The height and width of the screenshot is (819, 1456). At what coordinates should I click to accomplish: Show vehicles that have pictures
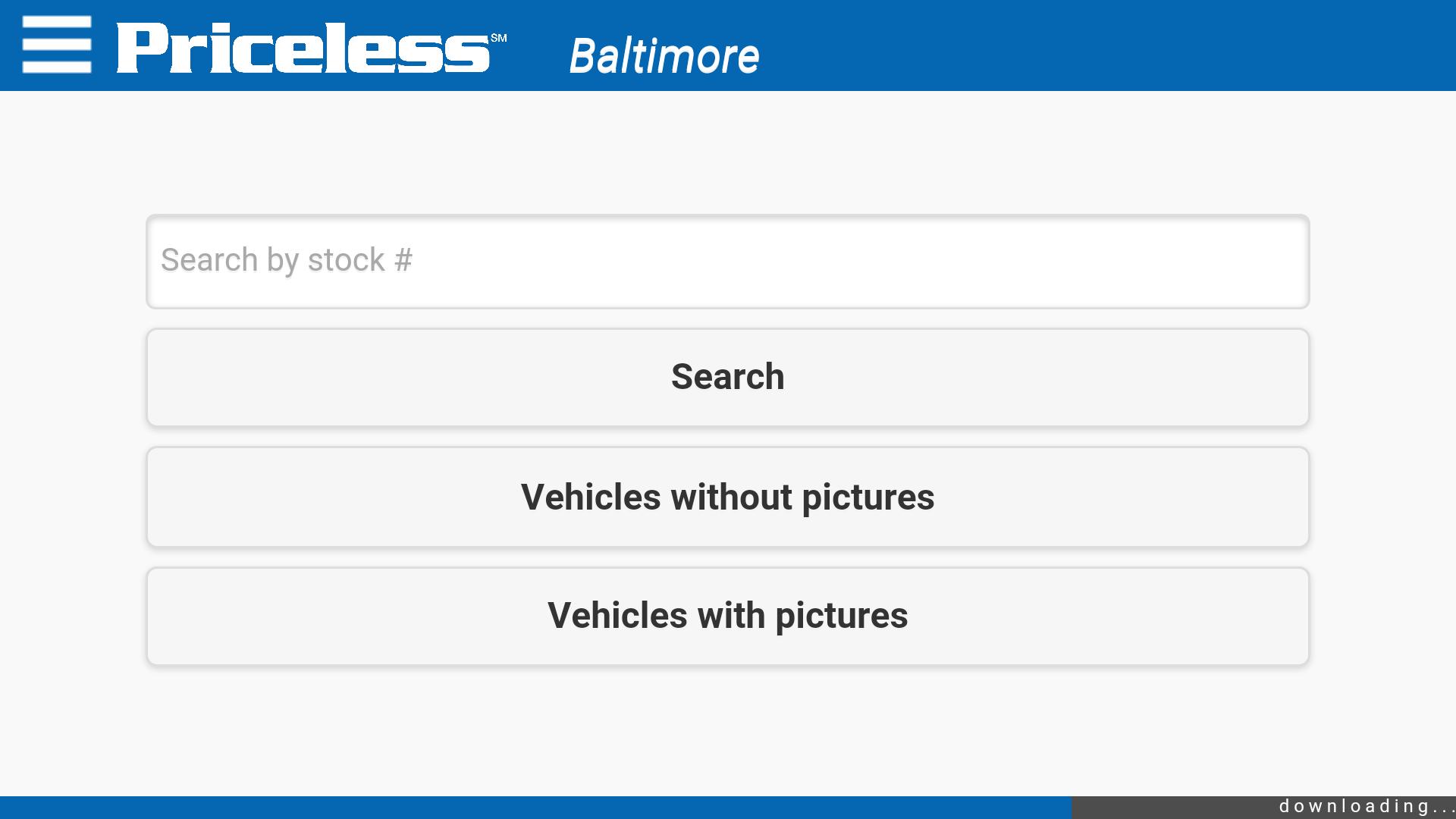(727, 616)
